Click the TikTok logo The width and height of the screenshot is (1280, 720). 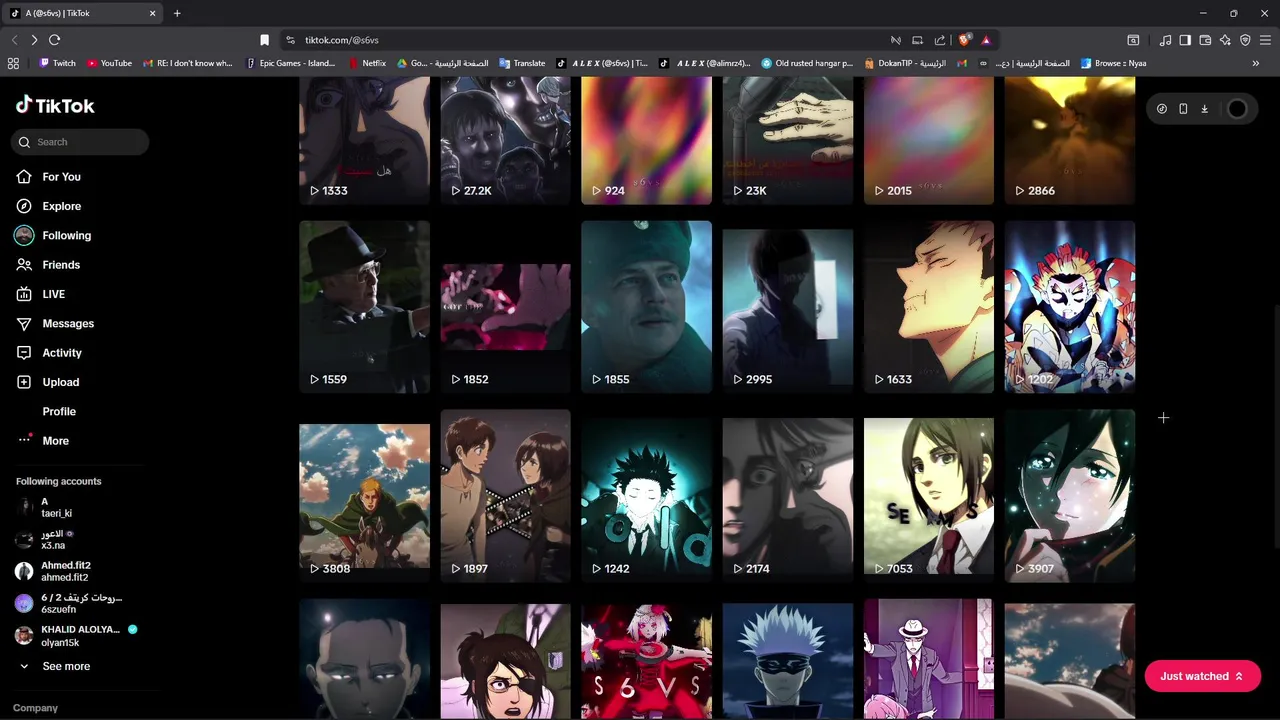(55, 105)
